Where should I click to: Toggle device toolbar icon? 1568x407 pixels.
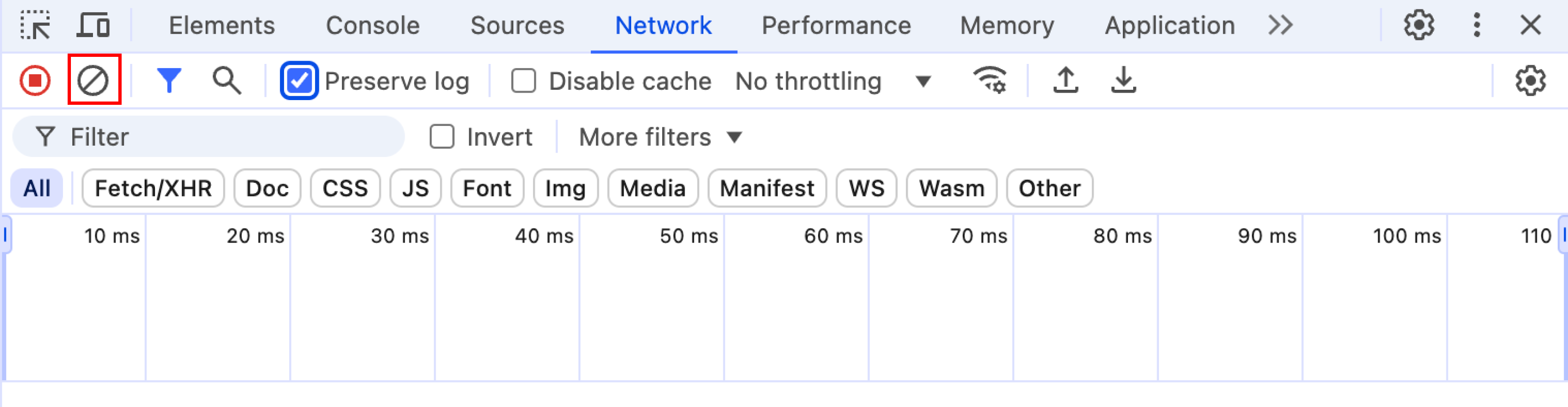click(x=93, y=25)
